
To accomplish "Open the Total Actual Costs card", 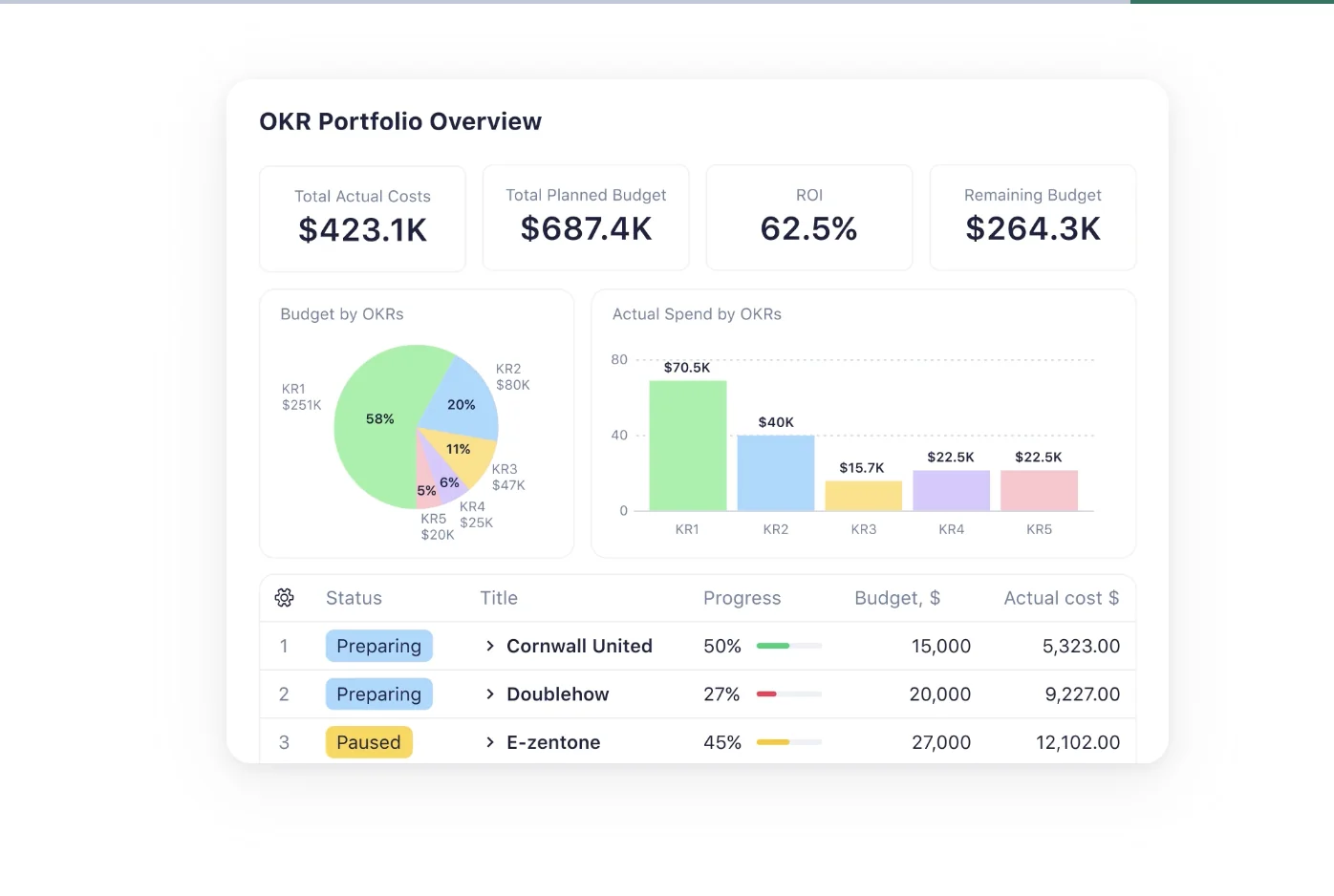I will (x=363, y=219).
